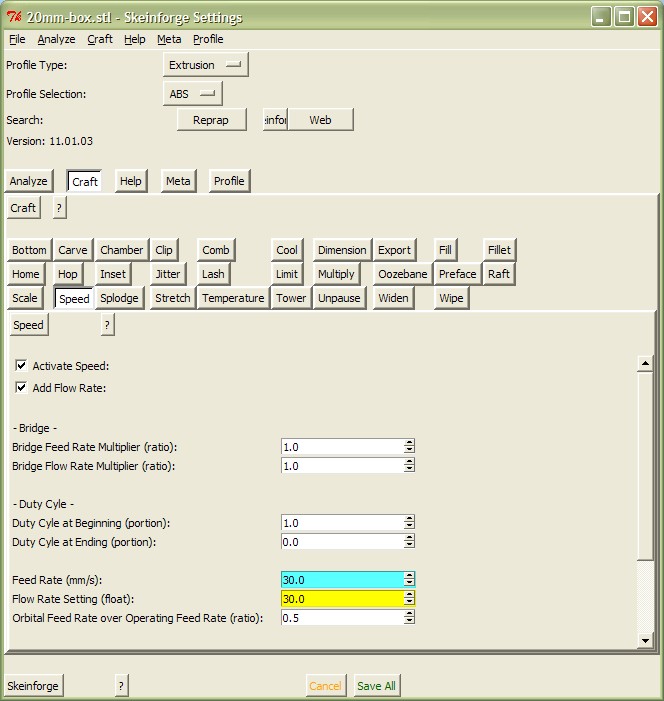Increment the Feed Rate spinner arrows
Screen dimensions: 664x701
409,576
